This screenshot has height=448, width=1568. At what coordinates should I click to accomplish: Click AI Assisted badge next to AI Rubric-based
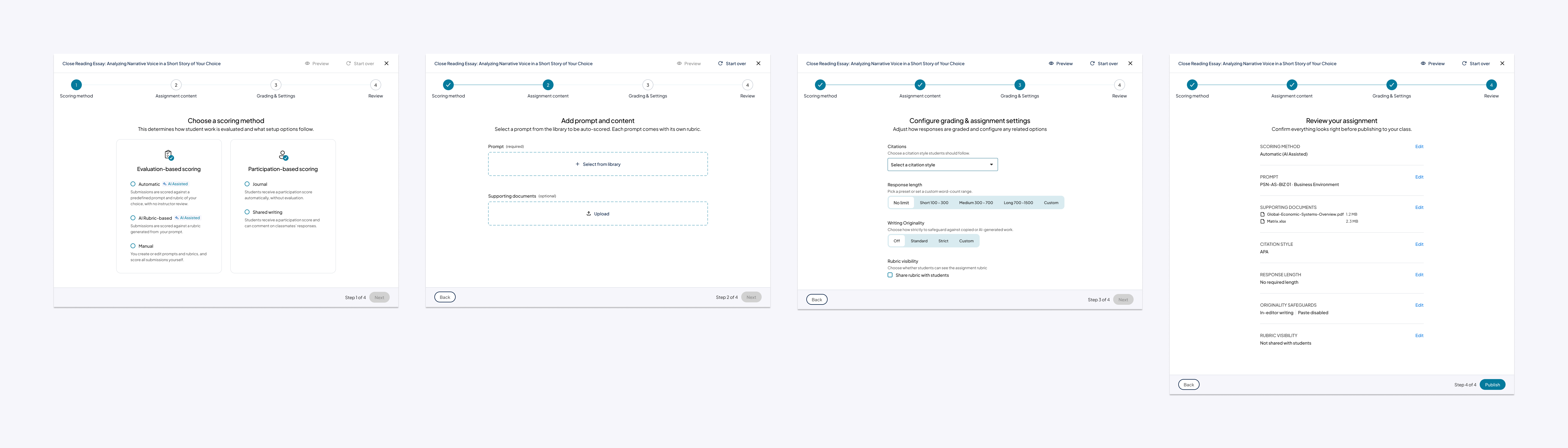(x=188, y=218)
